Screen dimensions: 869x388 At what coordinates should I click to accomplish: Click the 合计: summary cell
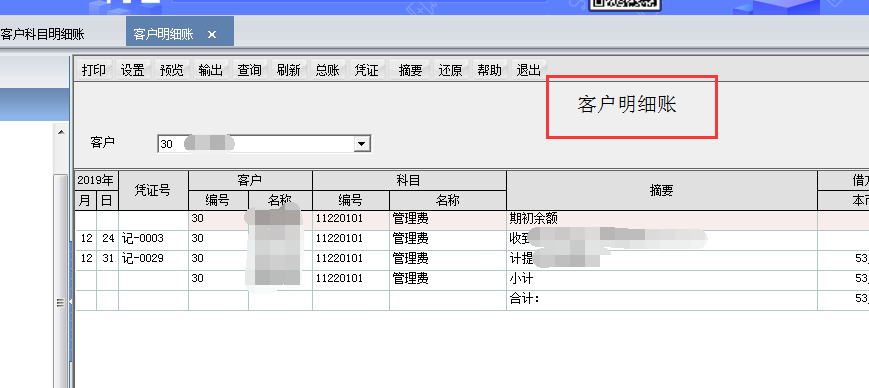pyautogui.click(x=662, y=299)
